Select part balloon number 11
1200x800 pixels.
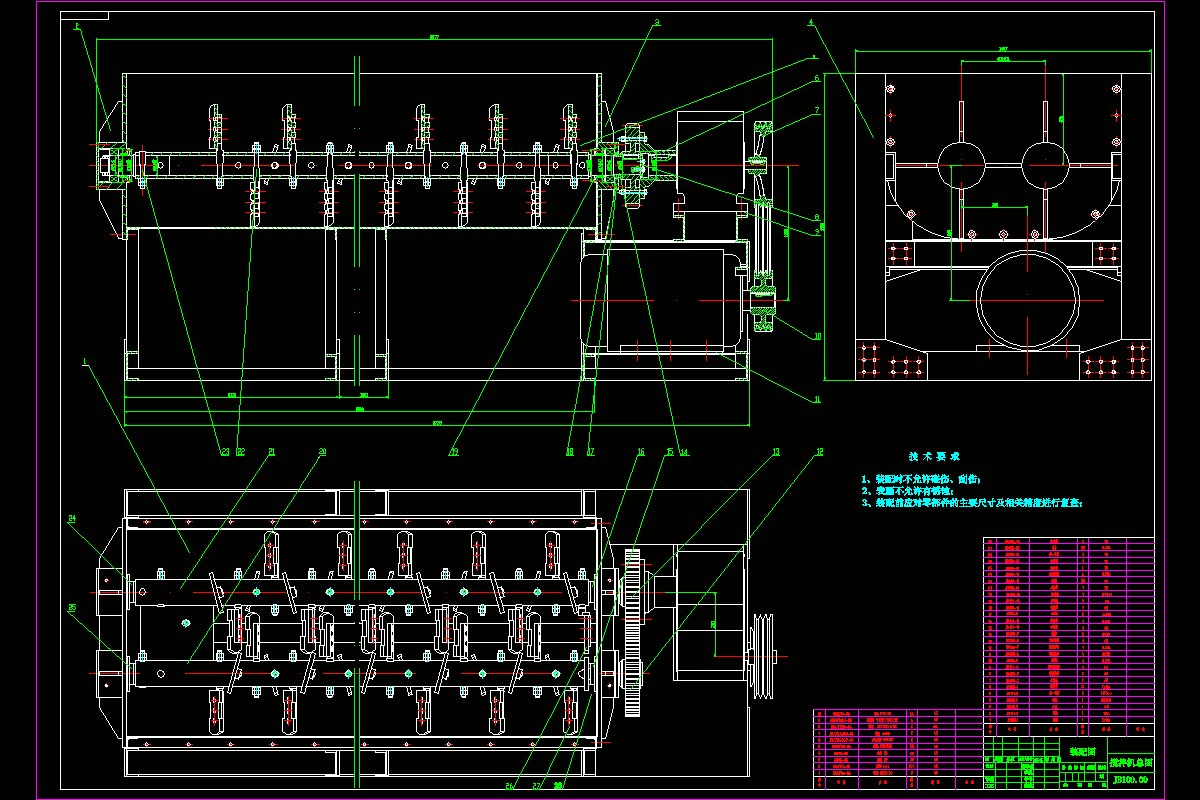(817, 399)
